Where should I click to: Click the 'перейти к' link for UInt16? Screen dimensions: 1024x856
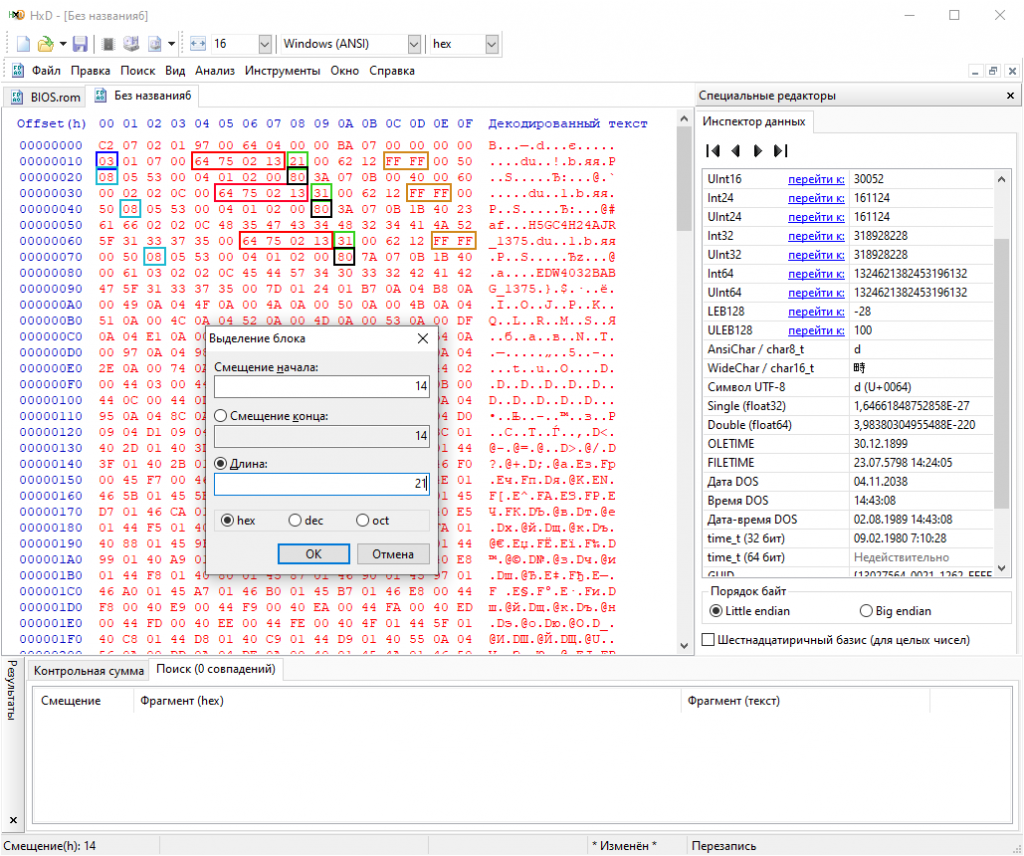(816, 179)
